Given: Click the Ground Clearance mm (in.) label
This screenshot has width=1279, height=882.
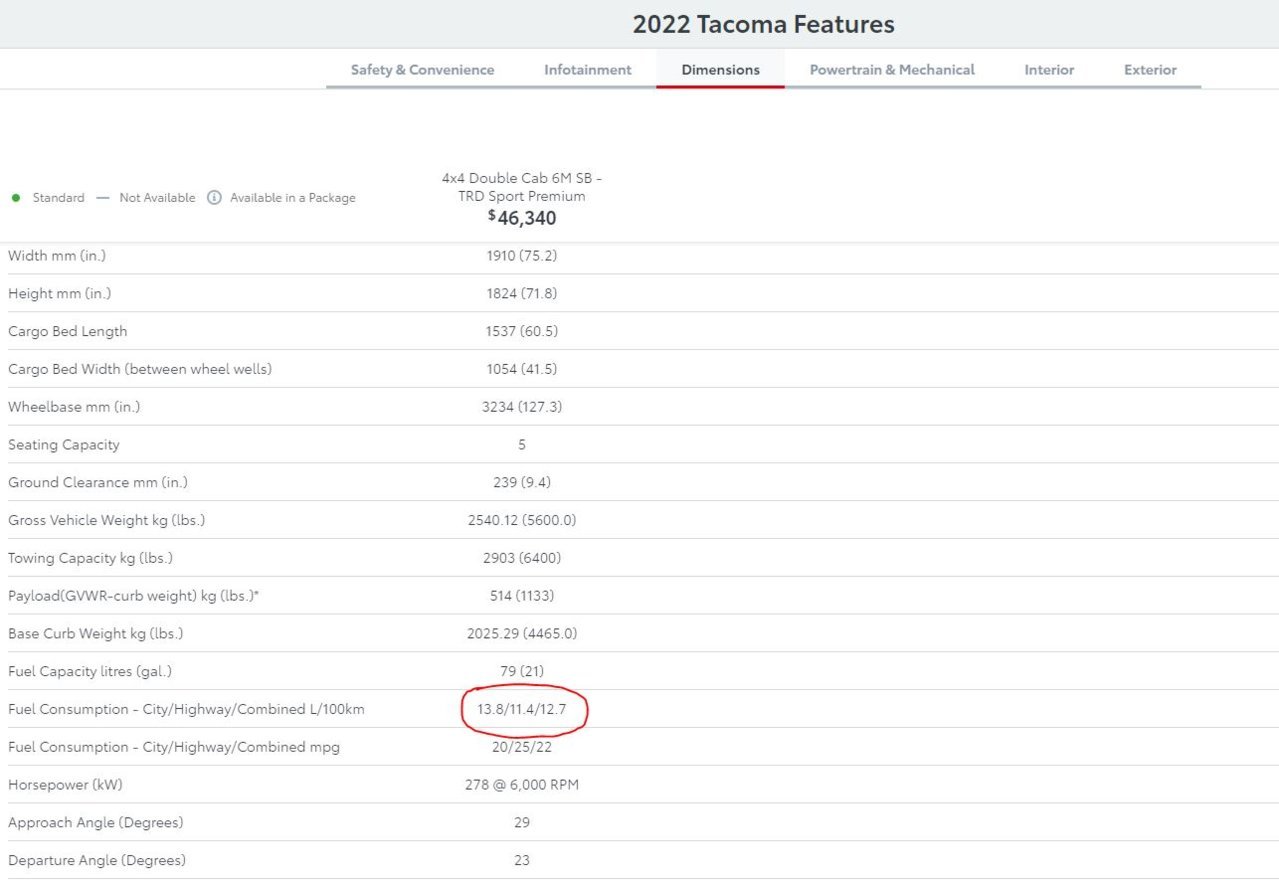Looking at the screenshot, I should 98,482.
